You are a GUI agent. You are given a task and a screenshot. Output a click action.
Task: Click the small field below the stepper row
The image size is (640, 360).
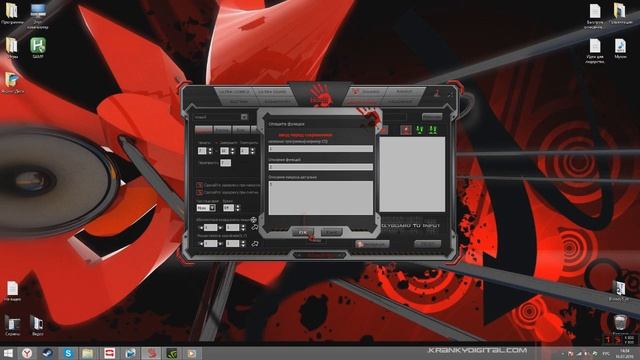click(x=226, y=163)
